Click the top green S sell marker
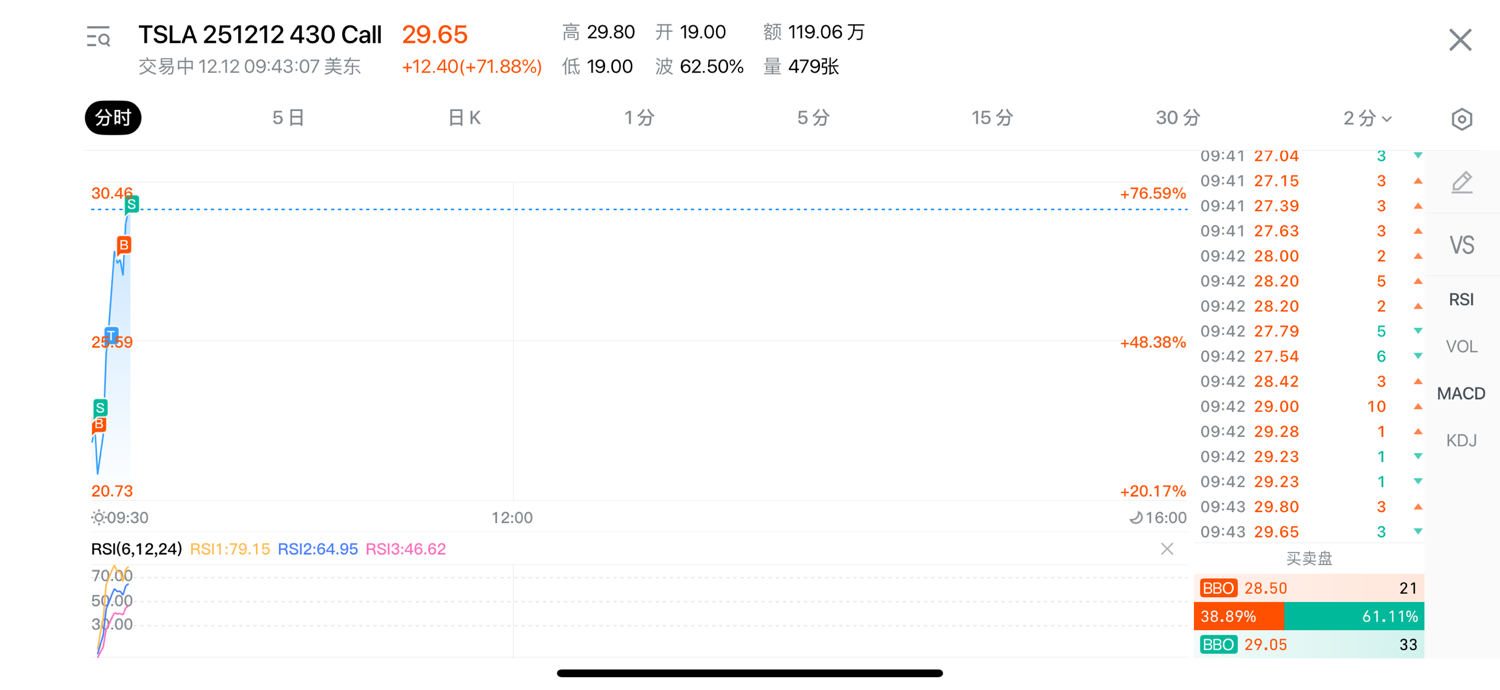This screenshot has height=690, width=1500. [x=131, y=204]
